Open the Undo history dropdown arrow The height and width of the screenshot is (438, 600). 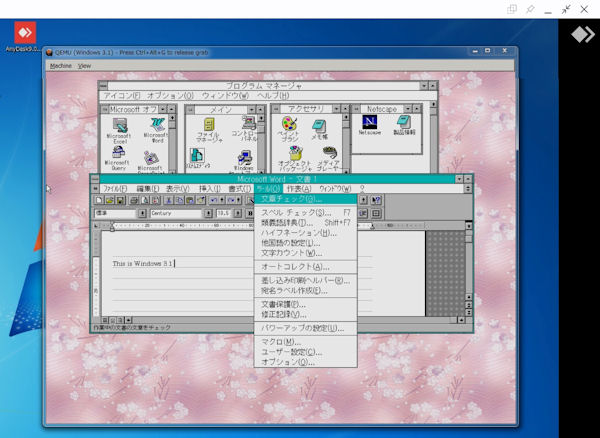(222, 200)
